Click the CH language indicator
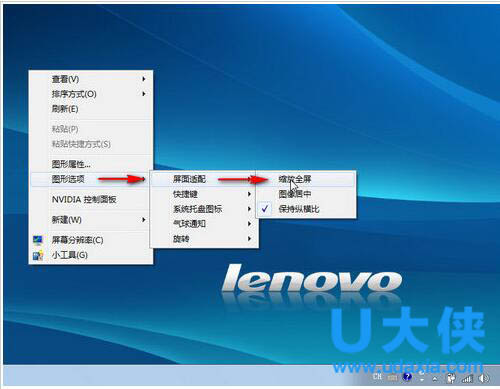 [377, 376]
